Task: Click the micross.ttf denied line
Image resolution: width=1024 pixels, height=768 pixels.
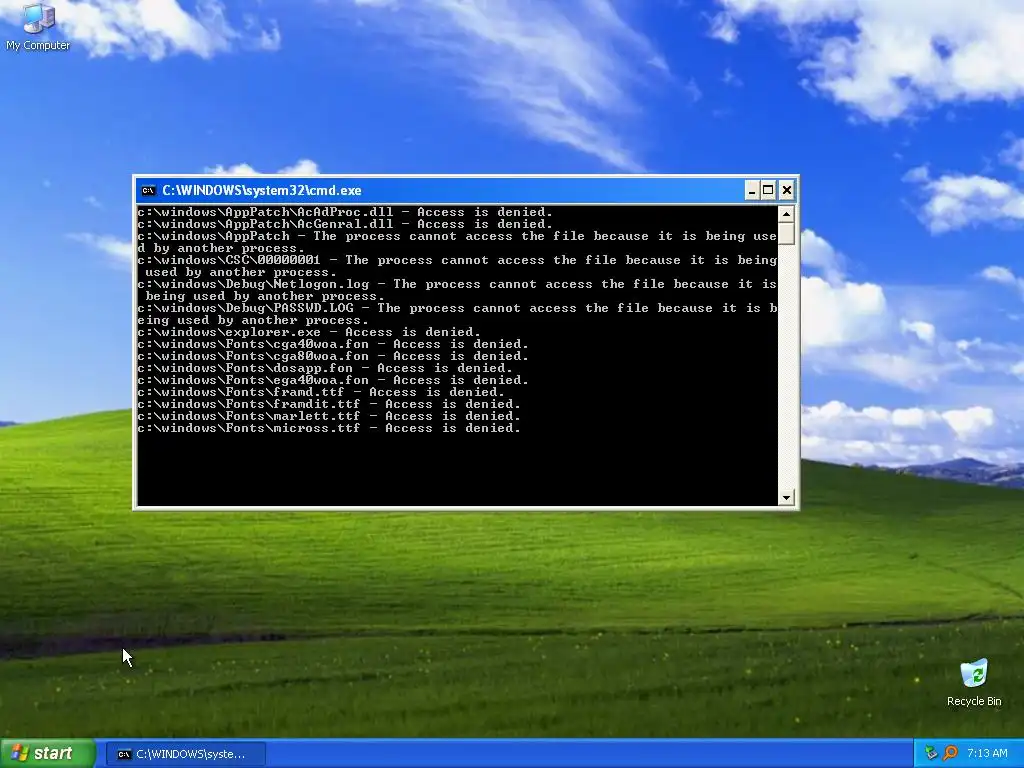Action: pos(329,428)
